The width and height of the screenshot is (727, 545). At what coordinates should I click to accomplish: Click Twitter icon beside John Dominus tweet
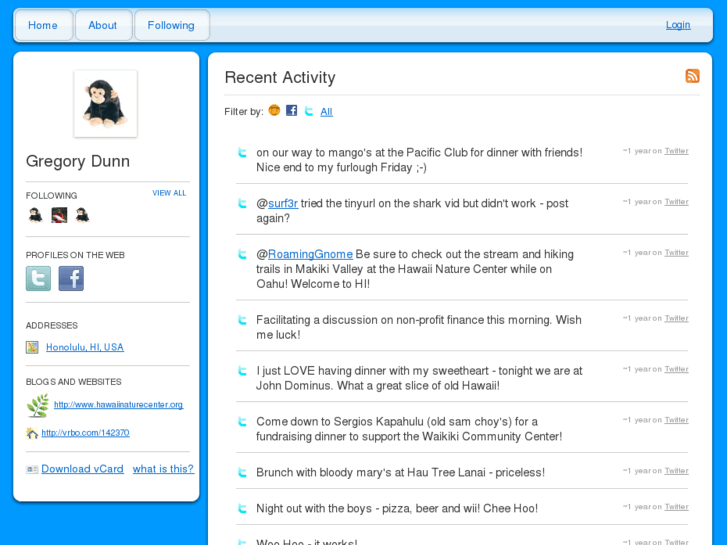[x=242, y=371]
